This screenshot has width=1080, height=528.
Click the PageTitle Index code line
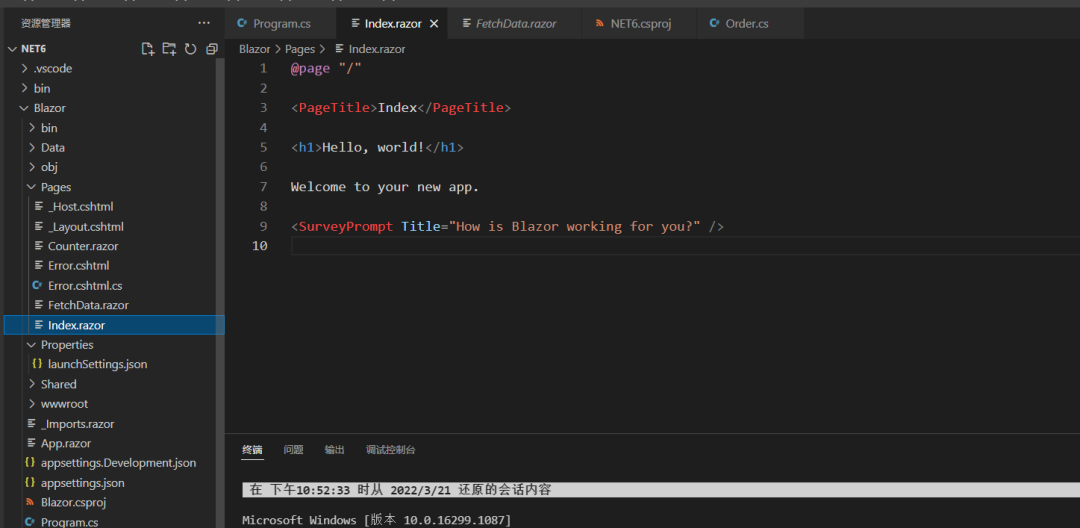(401, 108)
